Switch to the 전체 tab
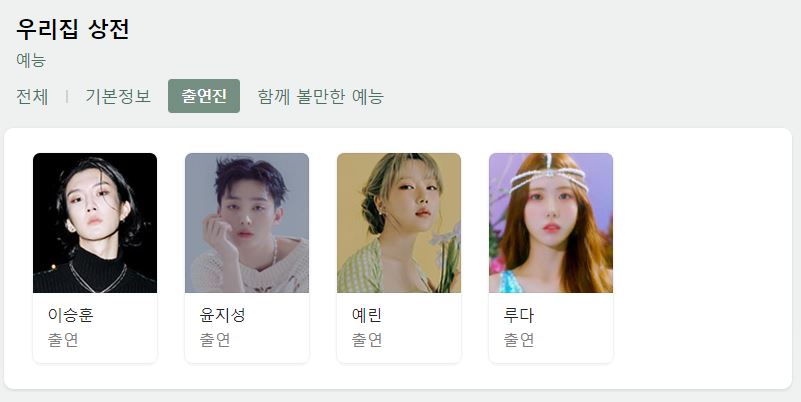This screenshot has width=801, height=402. pos(32,96)
